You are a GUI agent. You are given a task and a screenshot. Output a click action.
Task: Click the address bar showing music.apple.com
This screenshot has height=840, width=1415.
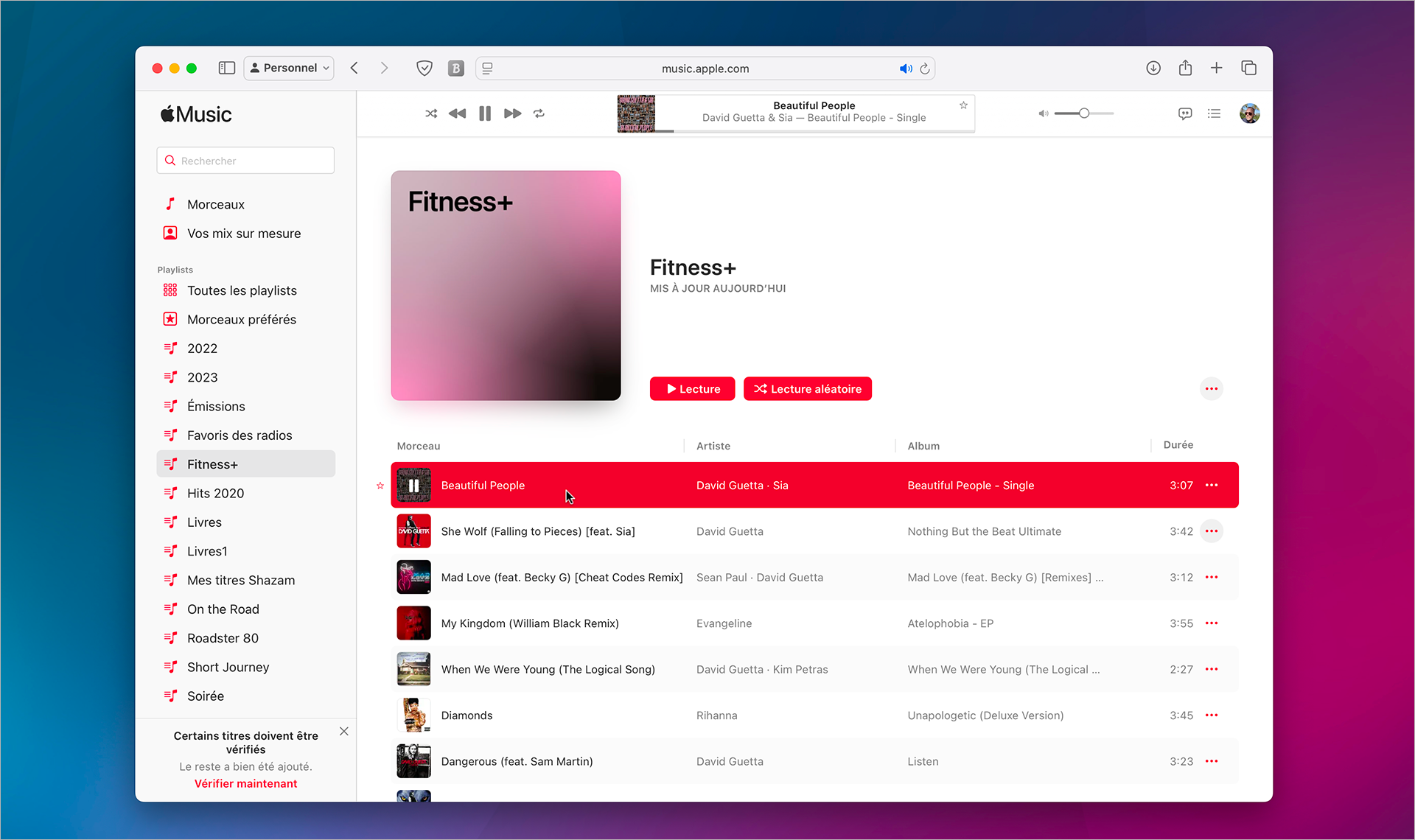point(705,69)
